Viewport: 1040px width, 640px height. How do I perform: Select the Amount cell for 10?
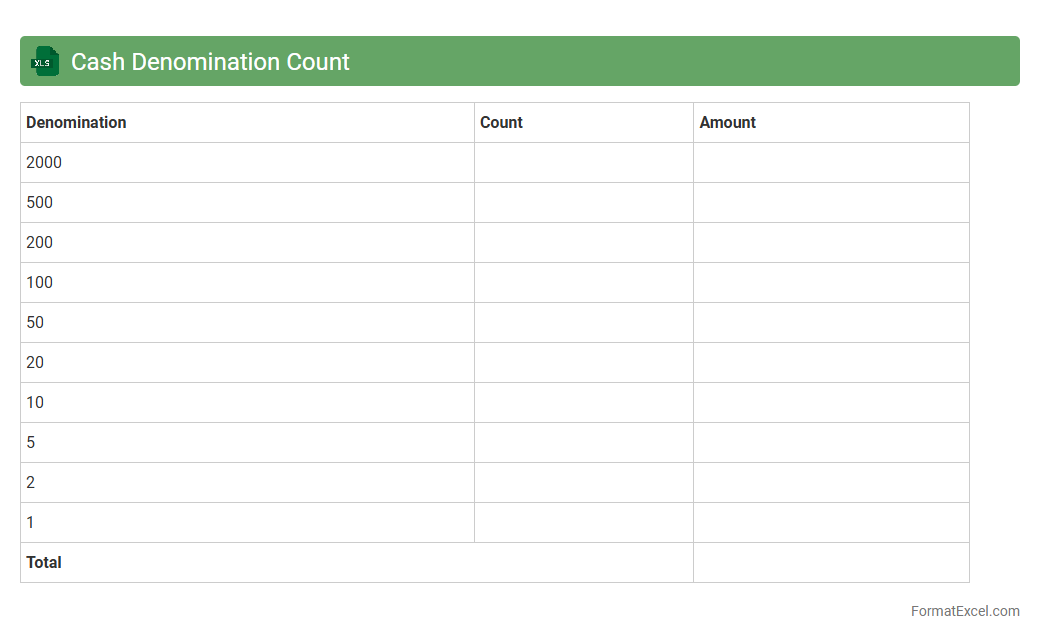pyautogui.click(x=830, y=402)
